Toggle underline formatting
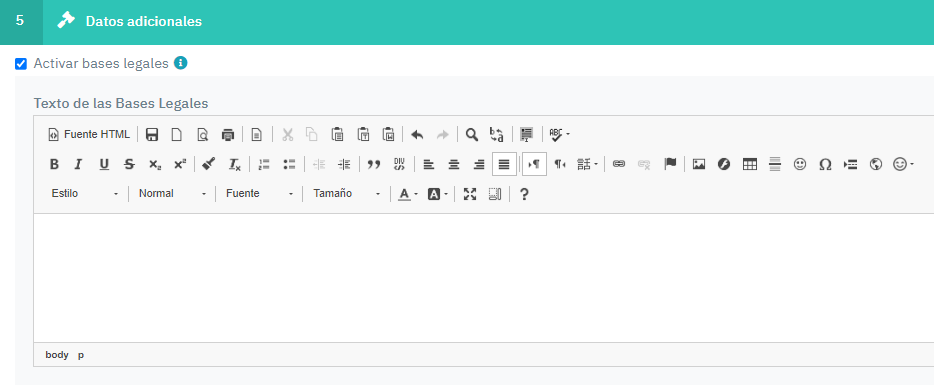The width and height of the screenshot is (934, 390). coord(104,164)
